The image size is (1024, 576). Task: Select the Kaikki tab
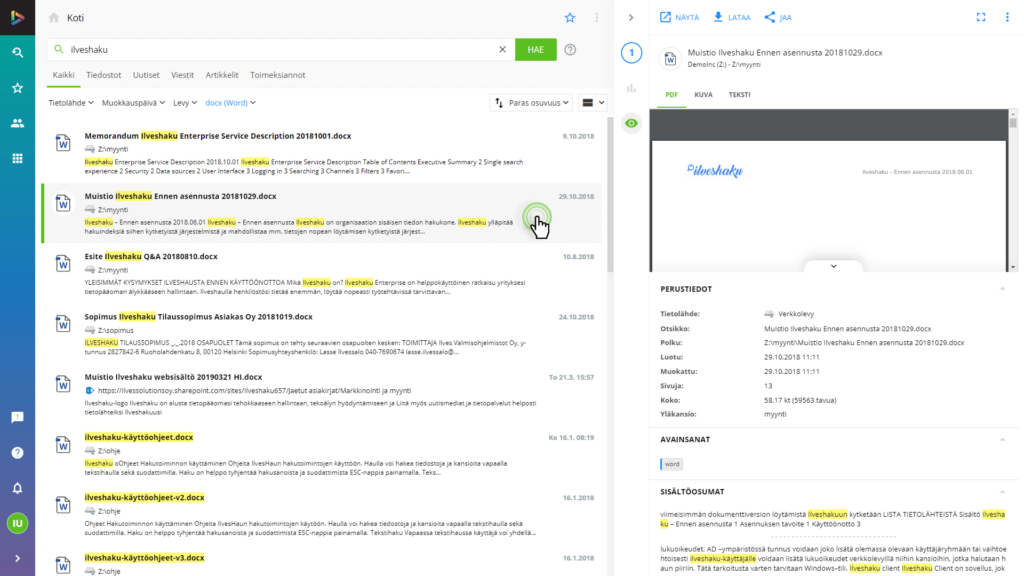(x=63, y=75)
